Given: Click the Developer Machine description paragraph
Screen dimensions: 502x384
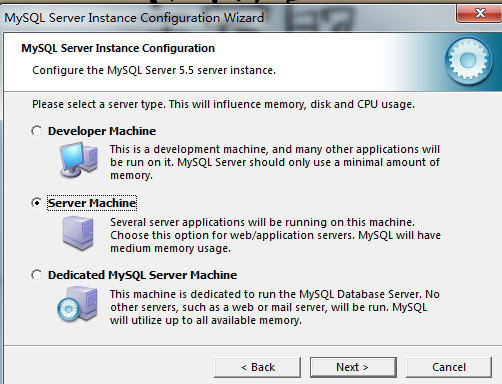Looking at the screenshot, I should (x=275, y=162).
